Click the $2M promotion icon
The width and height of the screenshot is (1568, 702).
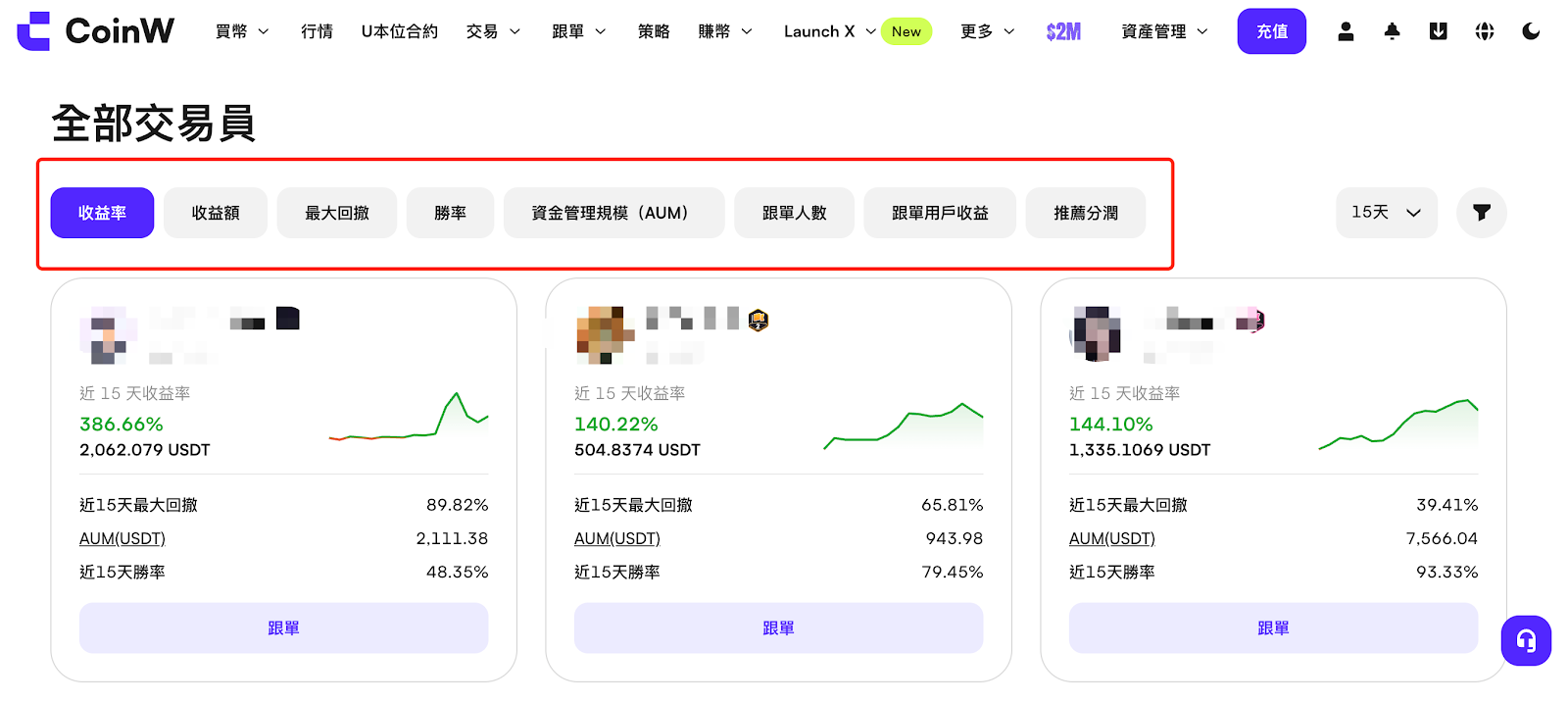1063,31
